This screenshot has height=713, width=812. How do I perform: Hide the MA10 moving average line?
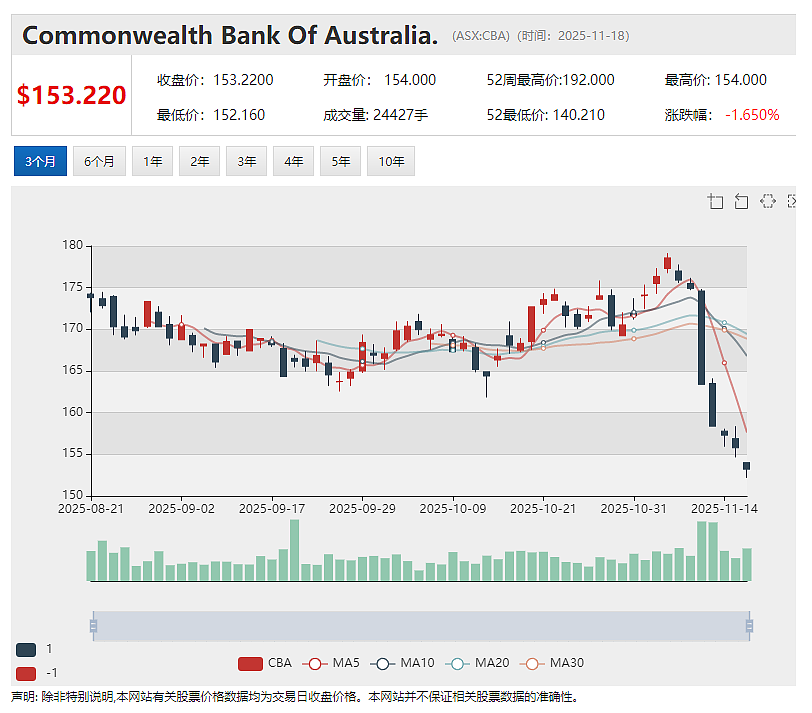click(402, 663)
